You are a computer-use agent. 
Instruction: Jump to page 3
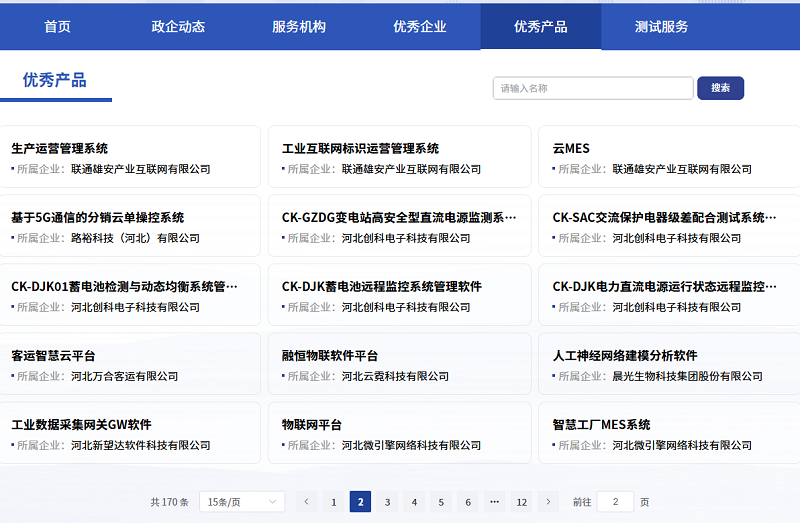(387, 502)
